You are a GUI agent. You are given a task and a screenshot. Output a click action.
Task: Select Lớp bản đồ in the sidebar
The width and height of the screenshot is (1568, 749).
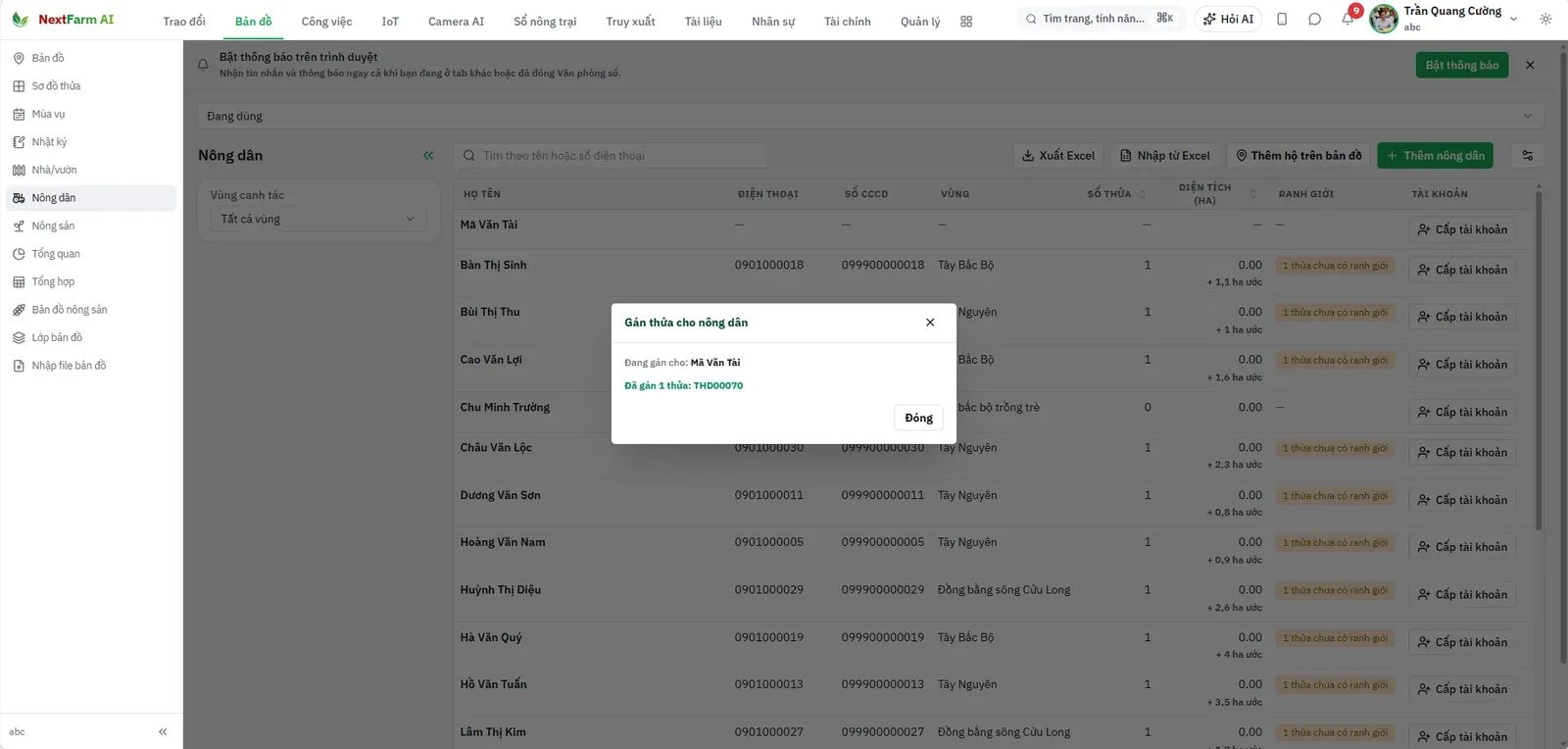(x=91, y=337)
